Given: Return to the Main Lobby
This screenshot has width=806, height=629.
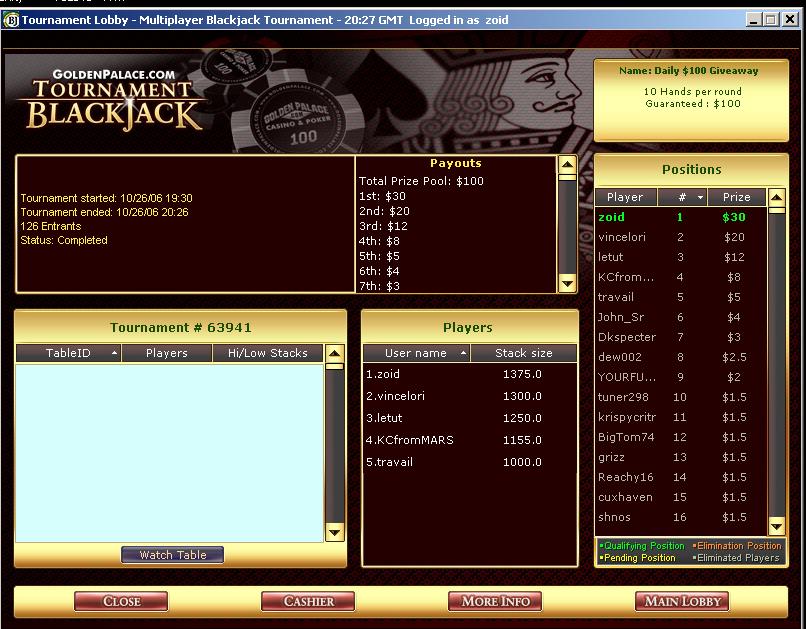Looking at the screenshot, I should [x=682, y=601].
